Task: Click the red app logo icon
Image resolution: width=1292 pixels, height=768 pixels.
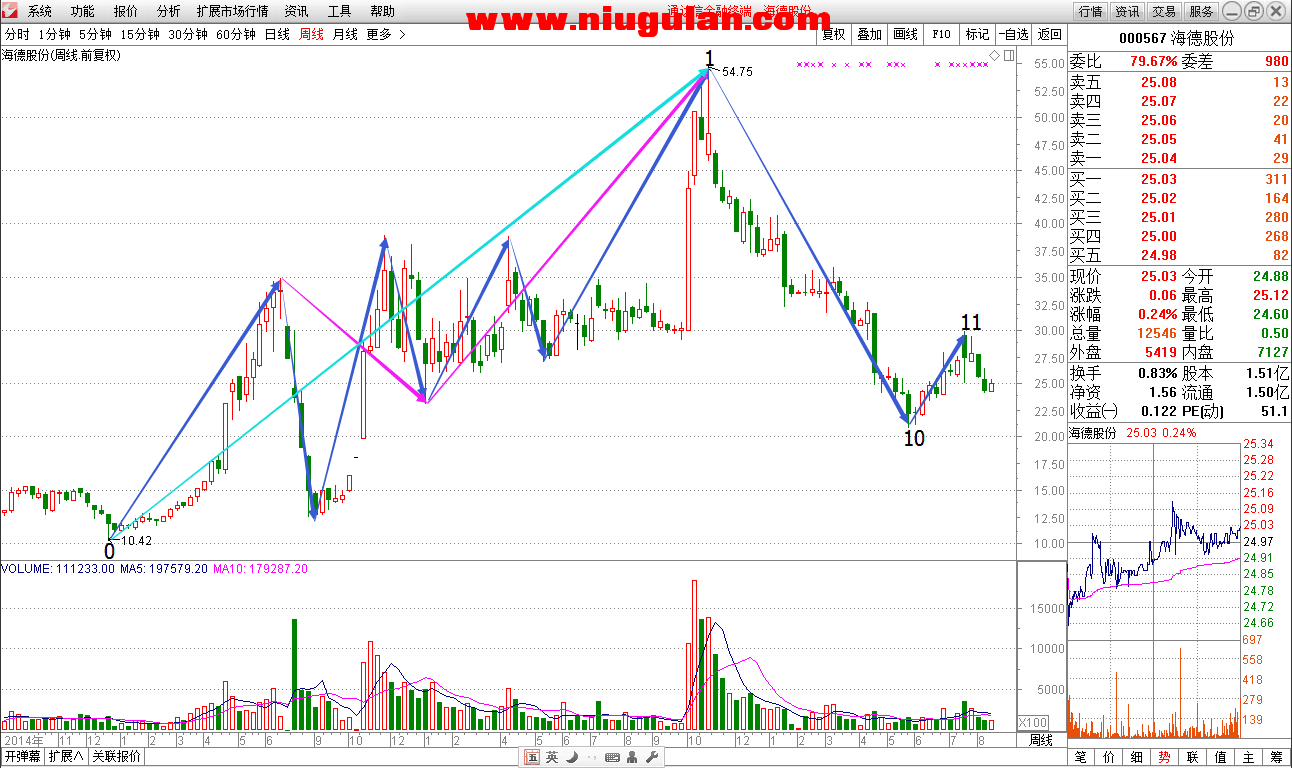Action: click(12, 12)
